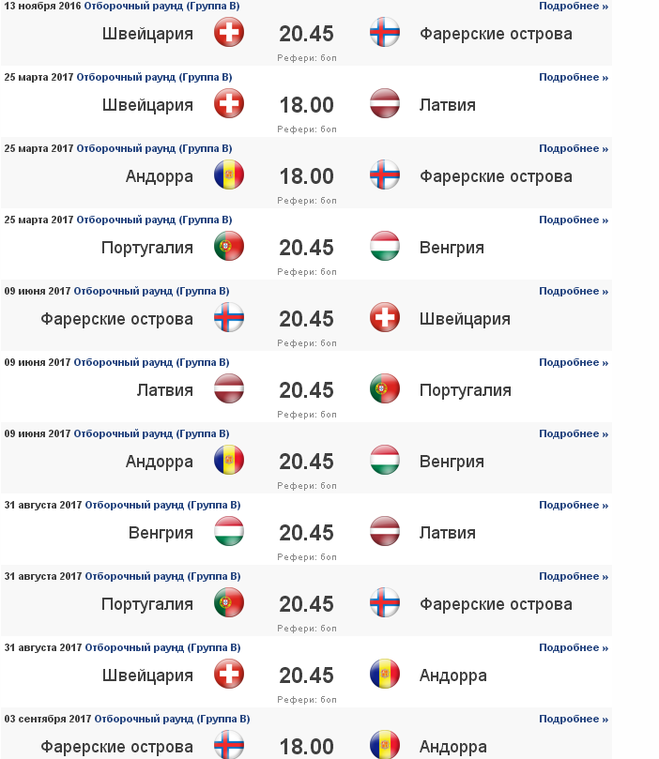Open Подробнее for Латвия–Португалия match

click(x=573, y=362)
